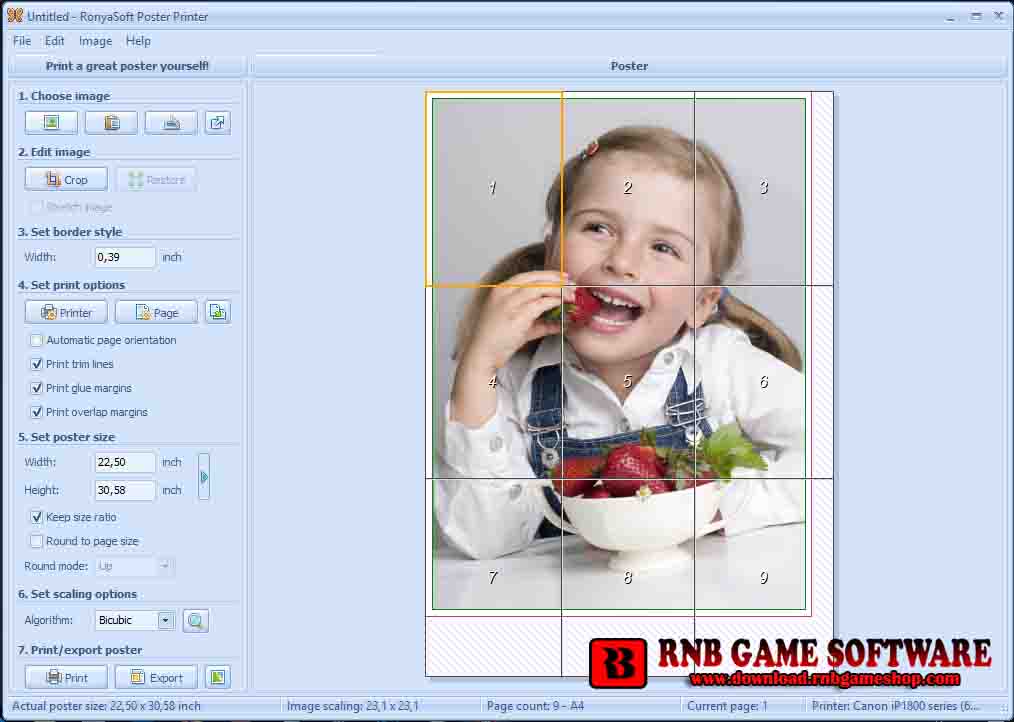This screenshot has height=722, width=1014.
Task: Select poster page 4
Action: [x=493, y=382]
